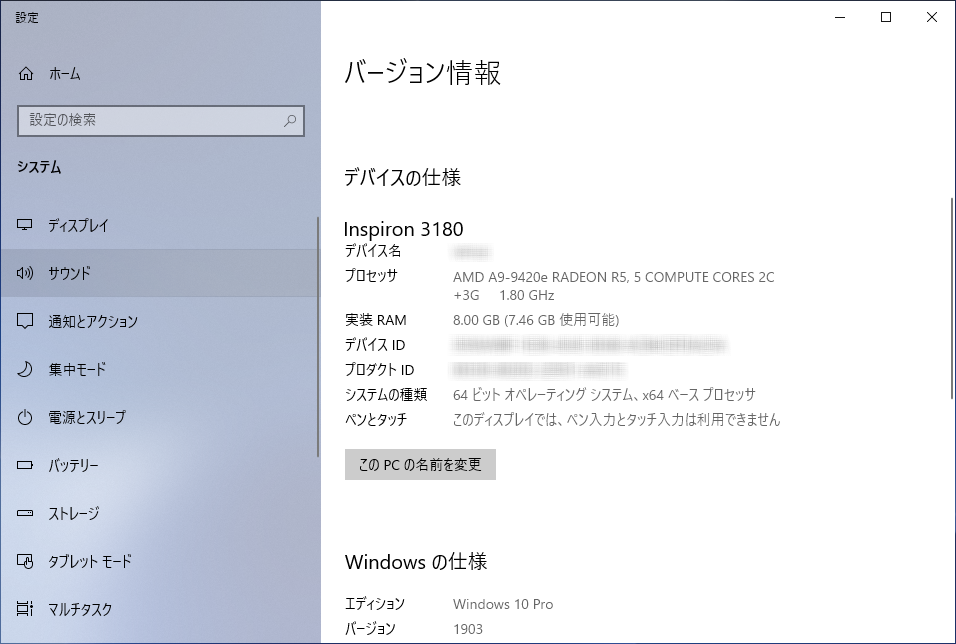
Task: Click the Inspiron 3180 model name
Action: click(404, 229)
